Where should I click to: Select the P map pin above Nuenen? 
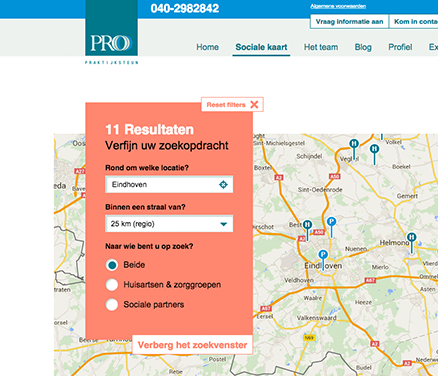(331, 227)
